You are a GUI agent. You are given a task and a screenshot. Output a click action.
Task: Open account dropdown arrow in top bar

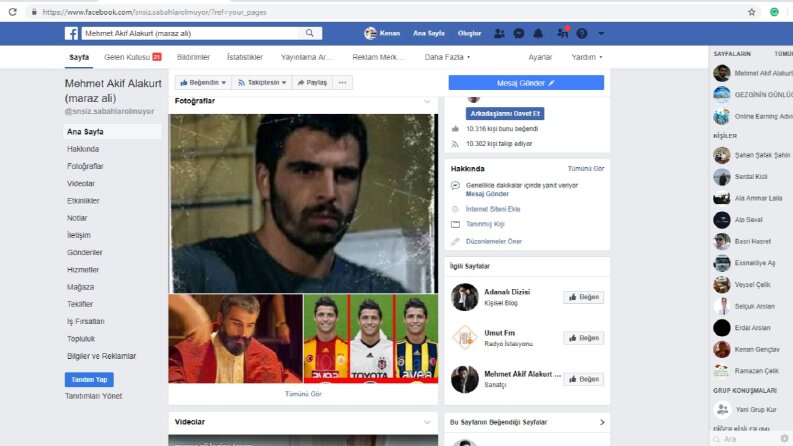tap(601, 33)
